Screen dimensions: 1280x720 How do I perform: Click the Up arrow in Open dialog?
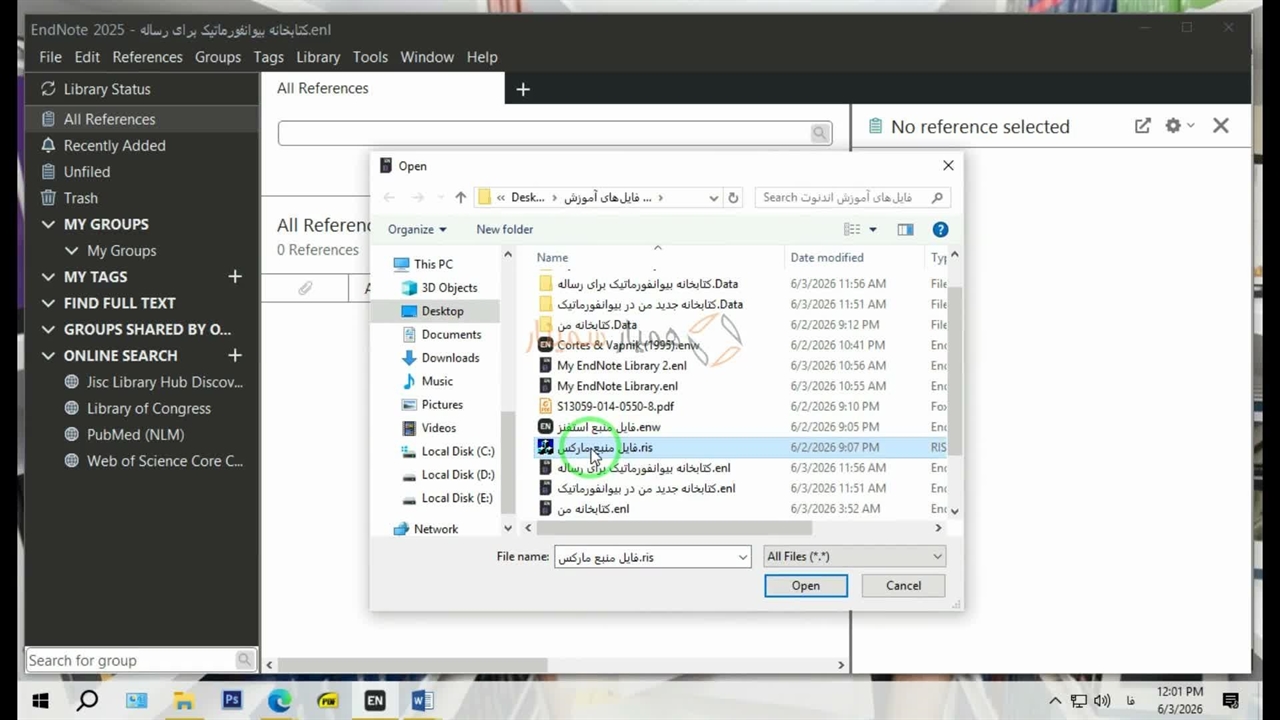[x=460, y=198]
